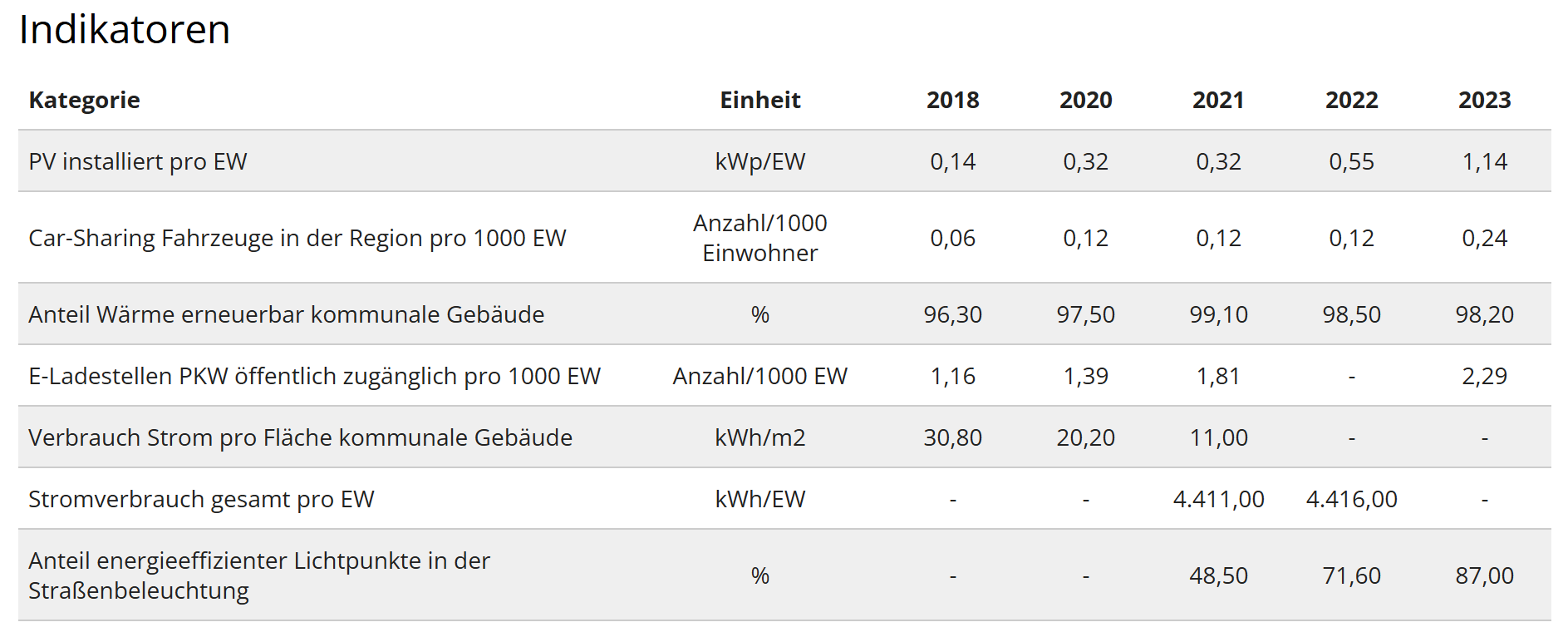This screenshot has width=1568, height=637.
Task: Click the Kategorie column header
Action: (84, 100)
